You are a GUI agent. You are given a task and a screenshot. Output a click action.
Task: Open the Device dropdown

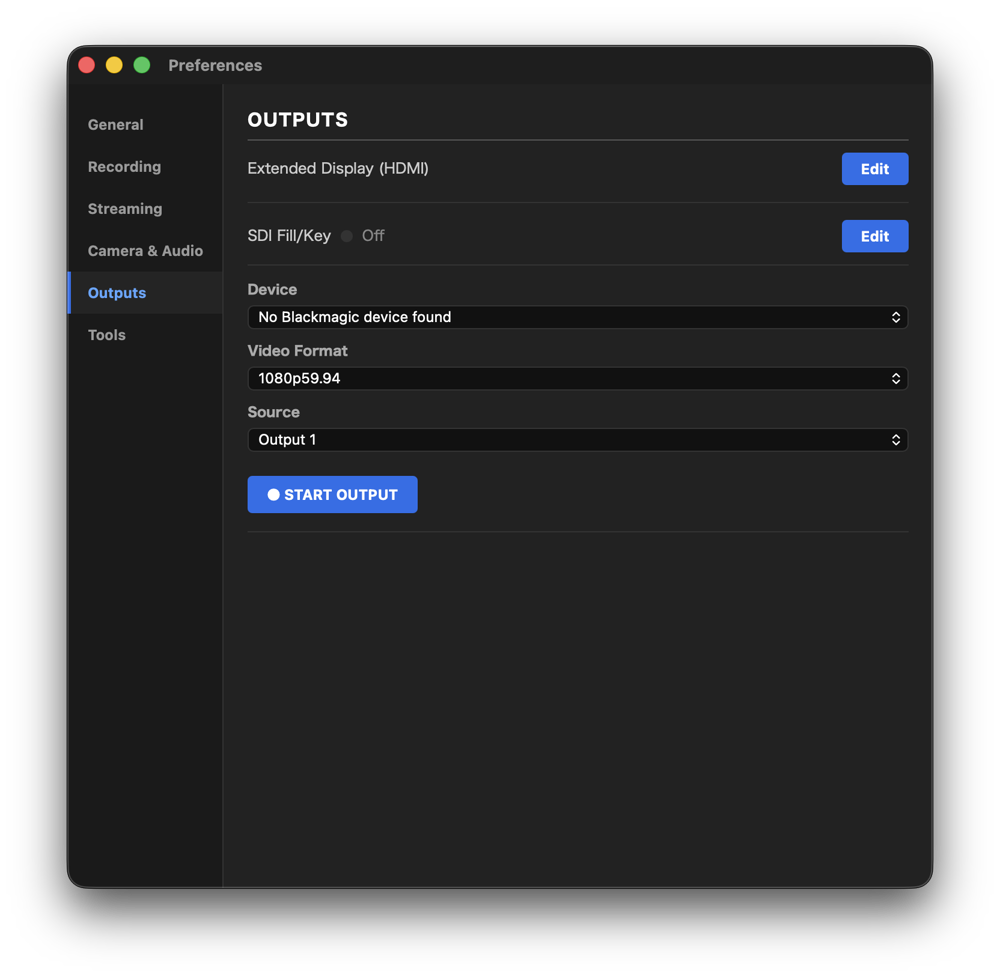[x=577, y=317]
